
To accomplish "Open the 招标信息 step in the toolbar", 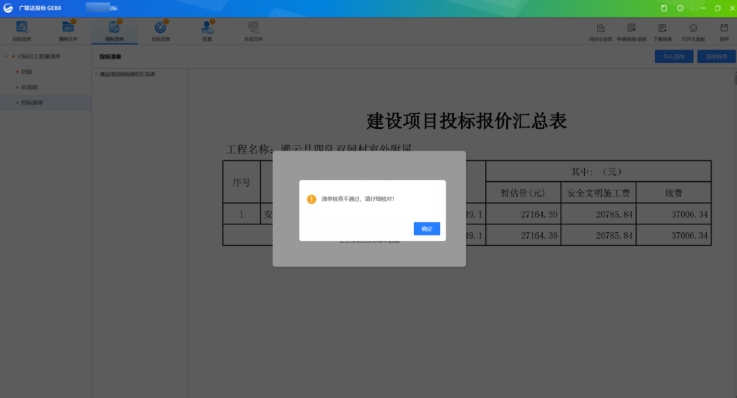I will click(22, 31).
